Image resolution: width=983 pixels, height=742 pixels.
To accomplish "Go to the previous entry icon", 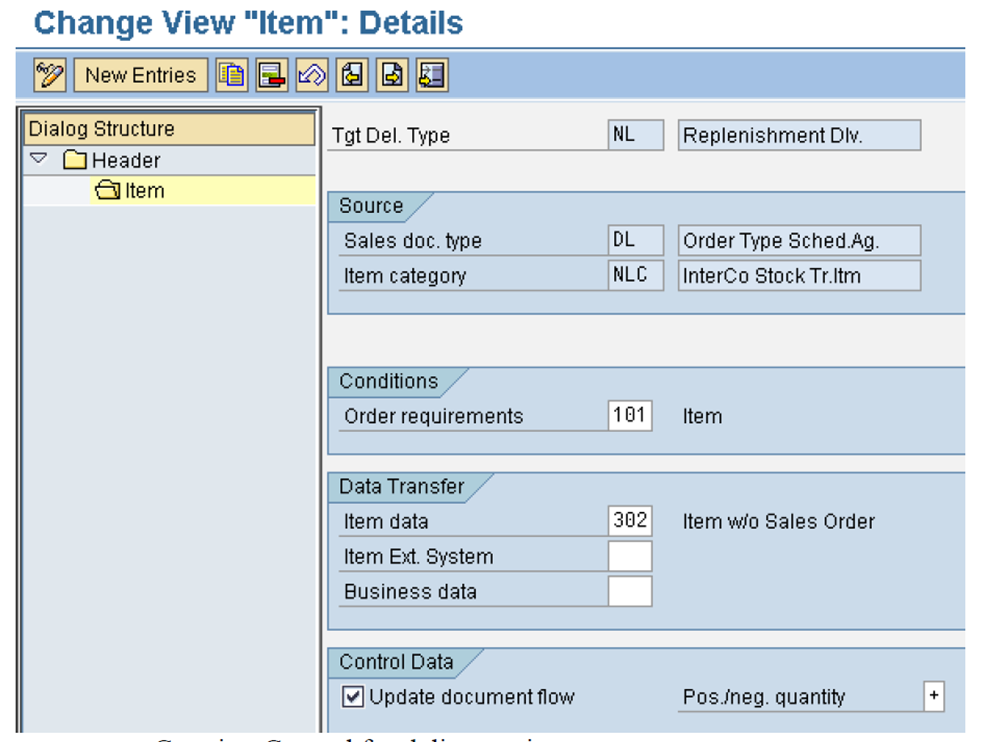I will [x=351, y=75].
